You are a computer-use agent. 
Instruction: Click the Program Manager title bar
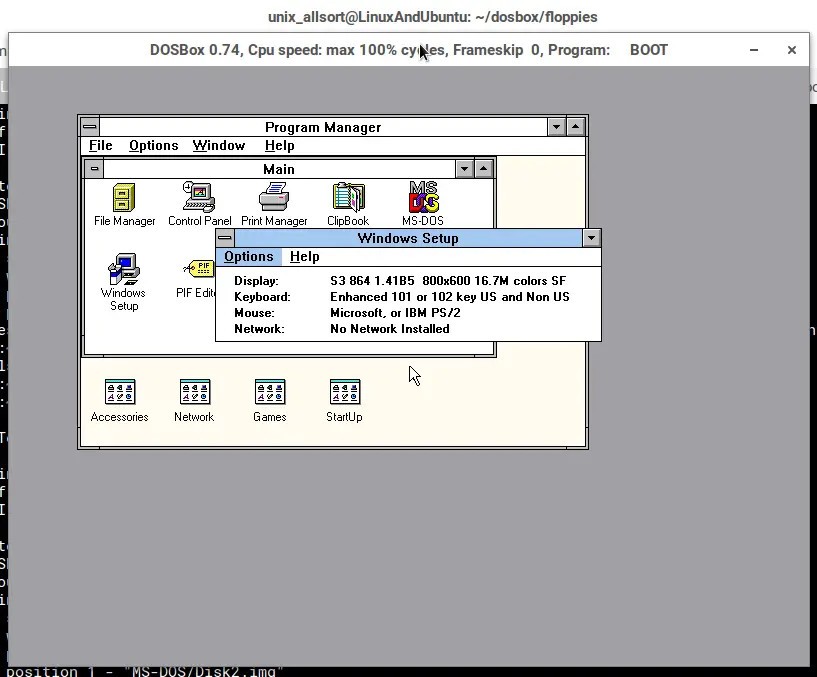pyautogui.click(x=323, y=127)
